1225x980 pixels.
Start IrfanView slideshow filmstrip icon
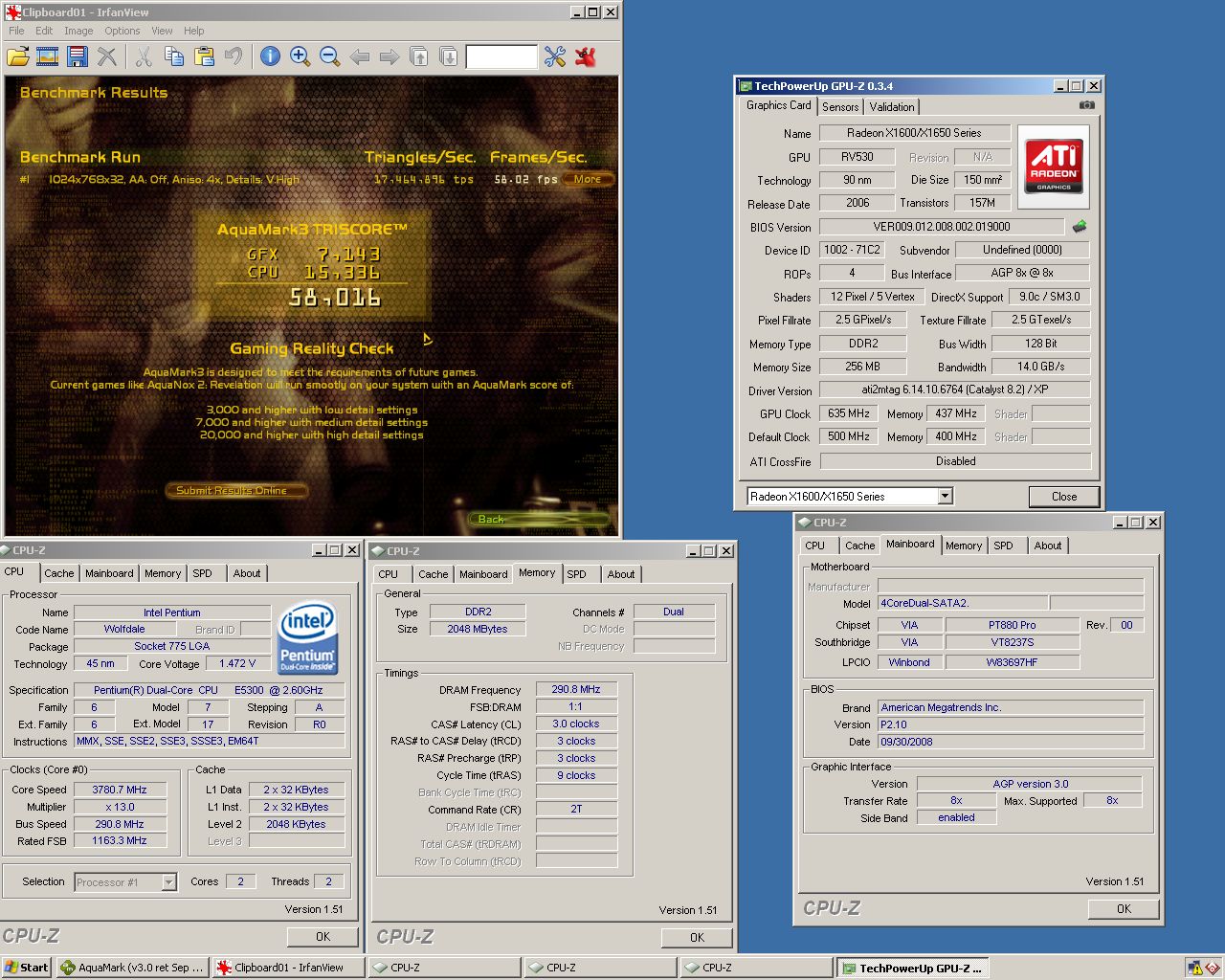click(x=48, y=56)
